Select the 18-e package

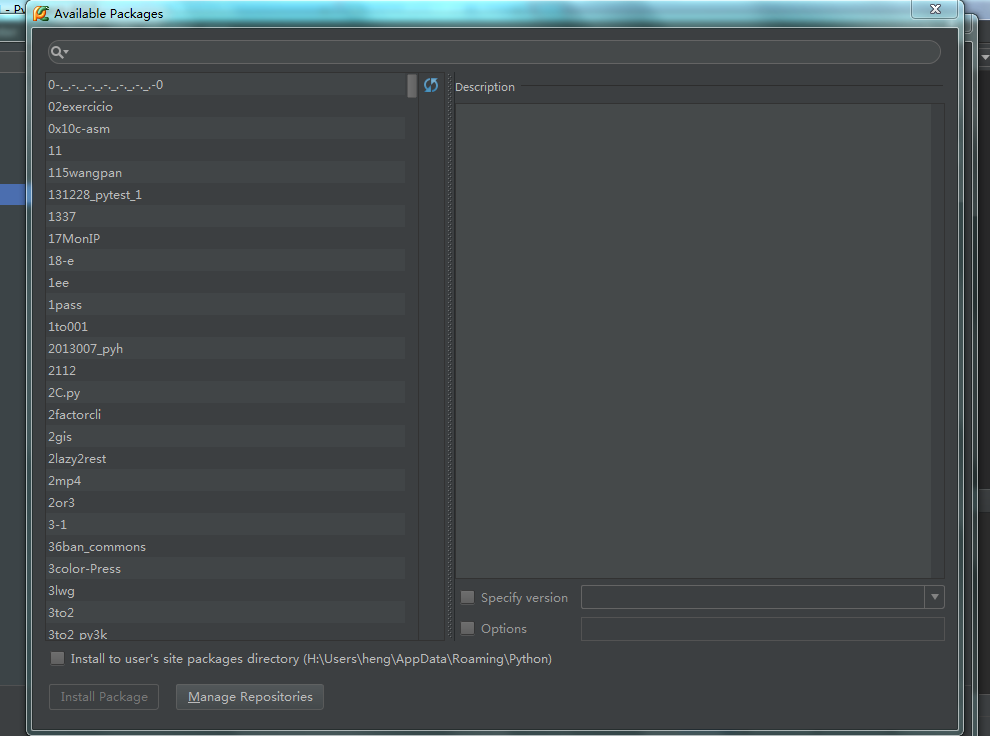(x=225, y=261)
